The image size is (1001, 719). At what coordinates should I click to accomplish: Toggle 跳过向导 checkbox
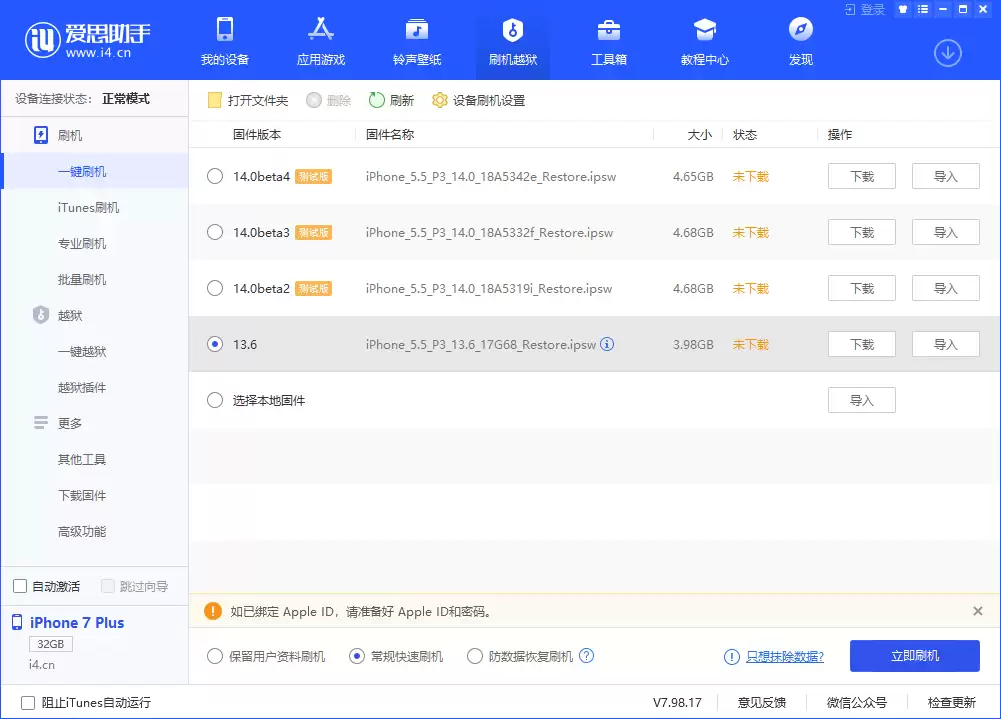tap(108, 586)
